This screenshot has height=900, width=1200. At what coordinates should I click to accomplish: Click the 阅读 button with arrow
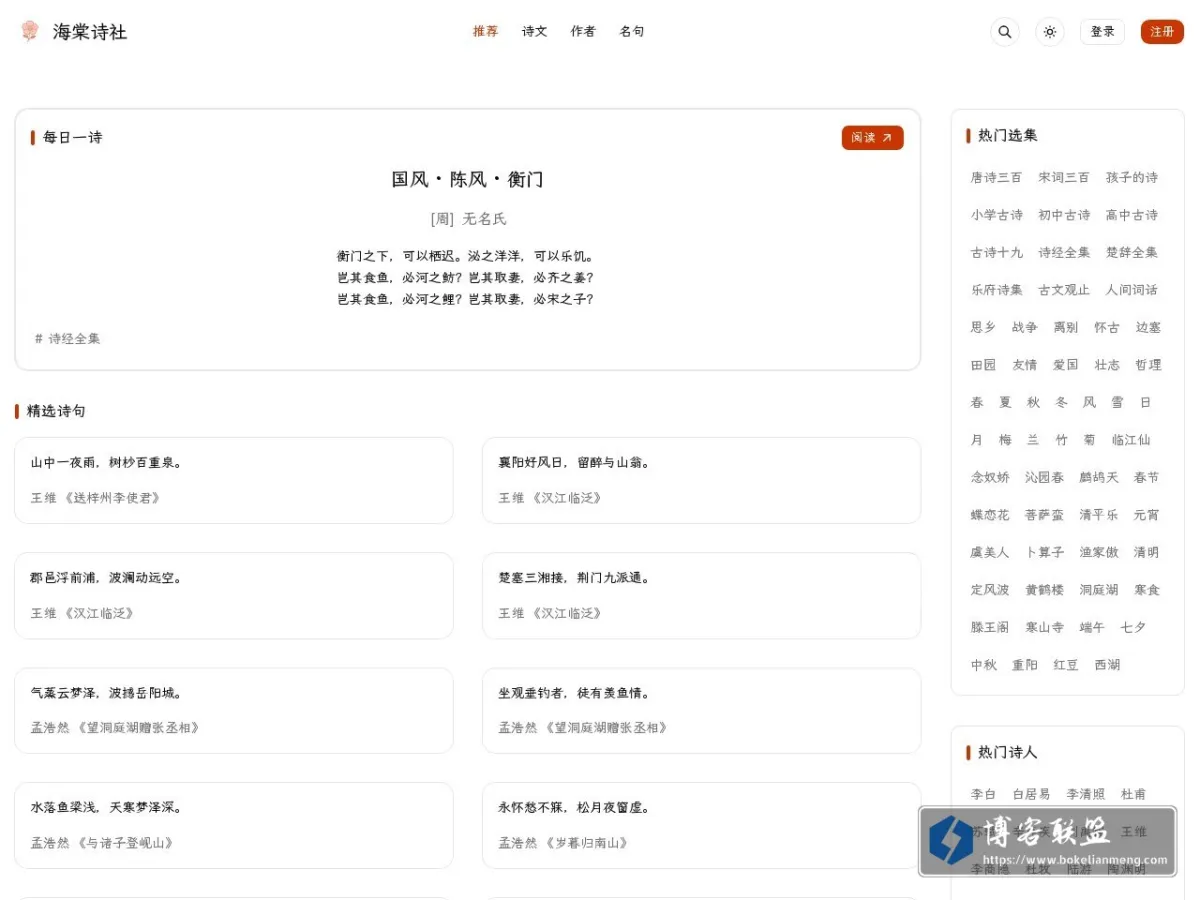(872, 138)
